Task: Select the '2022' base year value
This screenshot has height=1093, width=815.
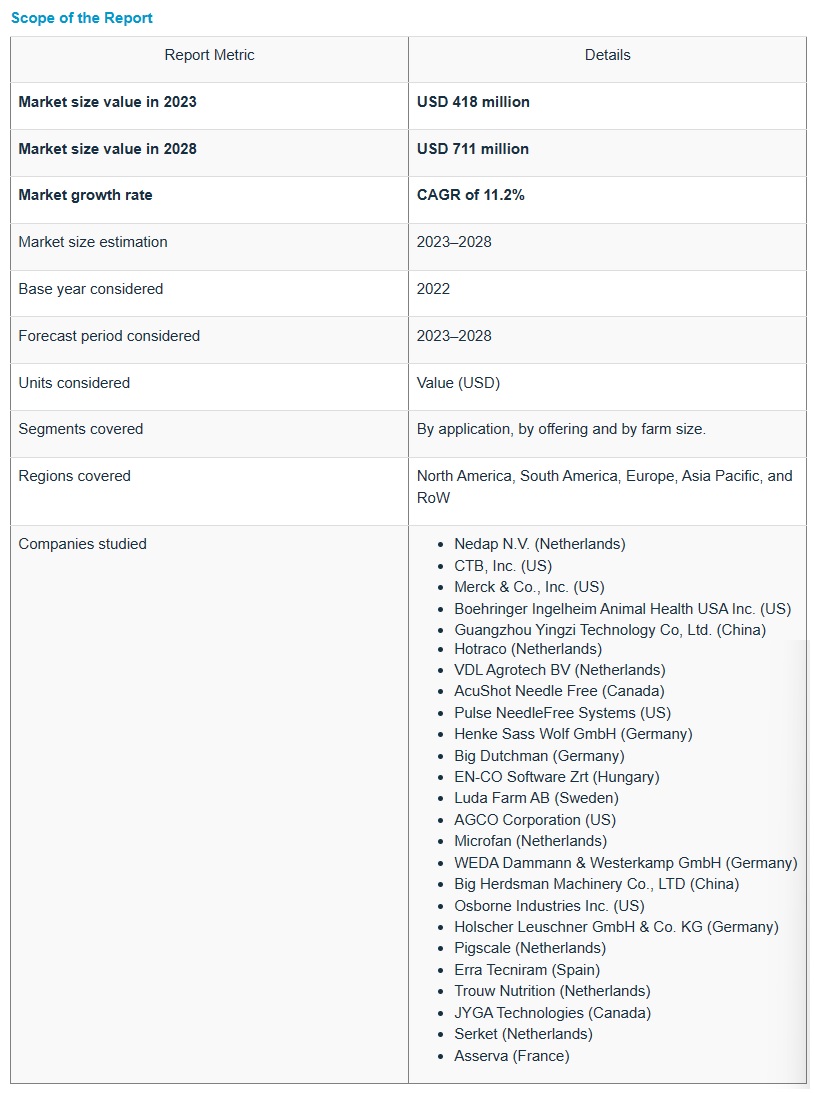Action: click(x=434, y=289)
